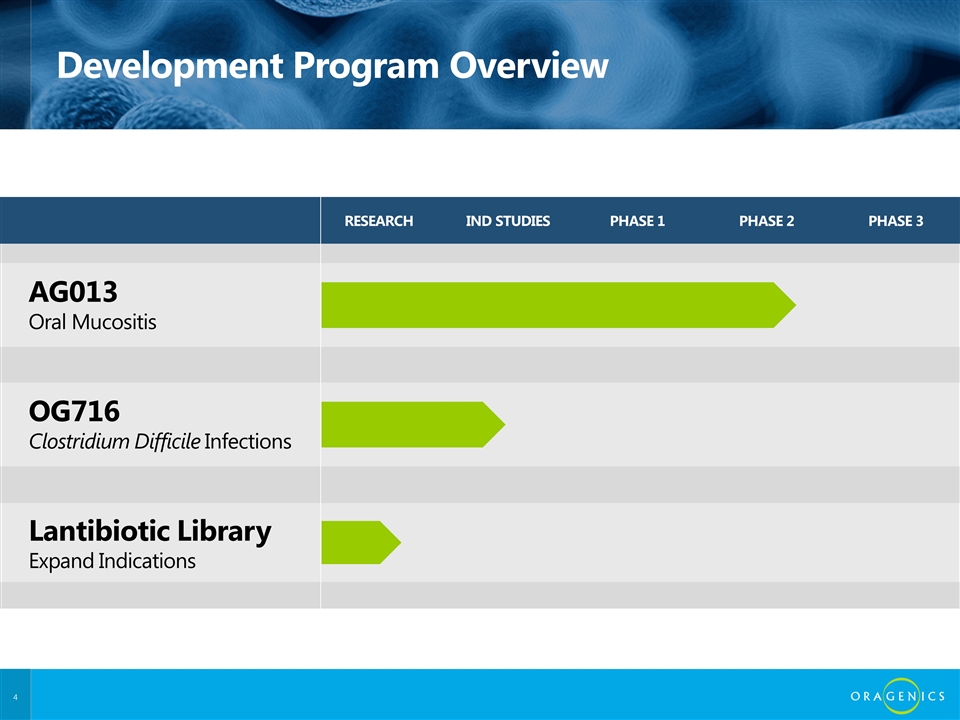Viewport: 960px width, 720px height.
Task: Select the Lantibiotic Library heading
Action: click(150, 530)
